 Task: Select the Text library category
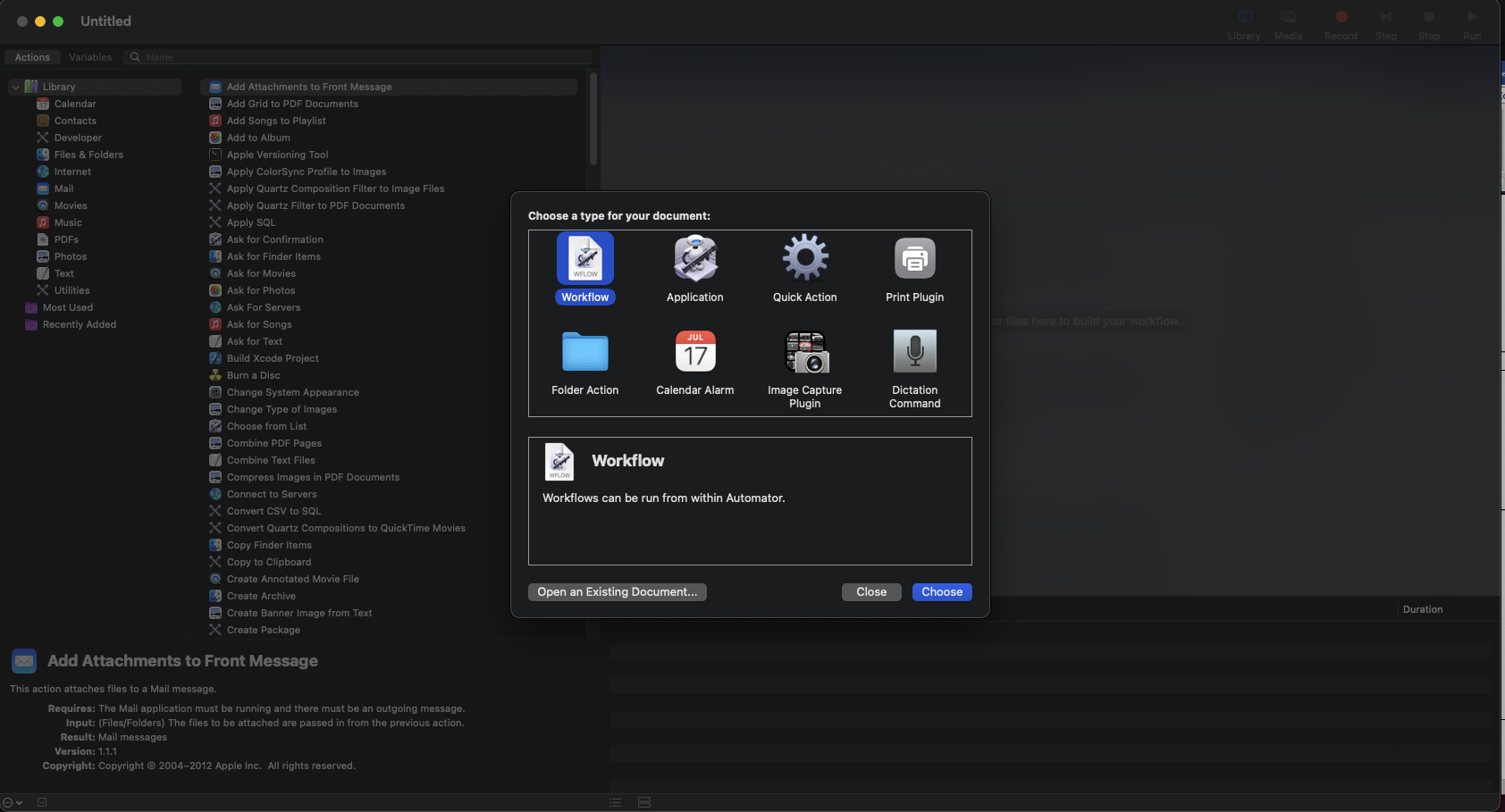tap(64, 273)
